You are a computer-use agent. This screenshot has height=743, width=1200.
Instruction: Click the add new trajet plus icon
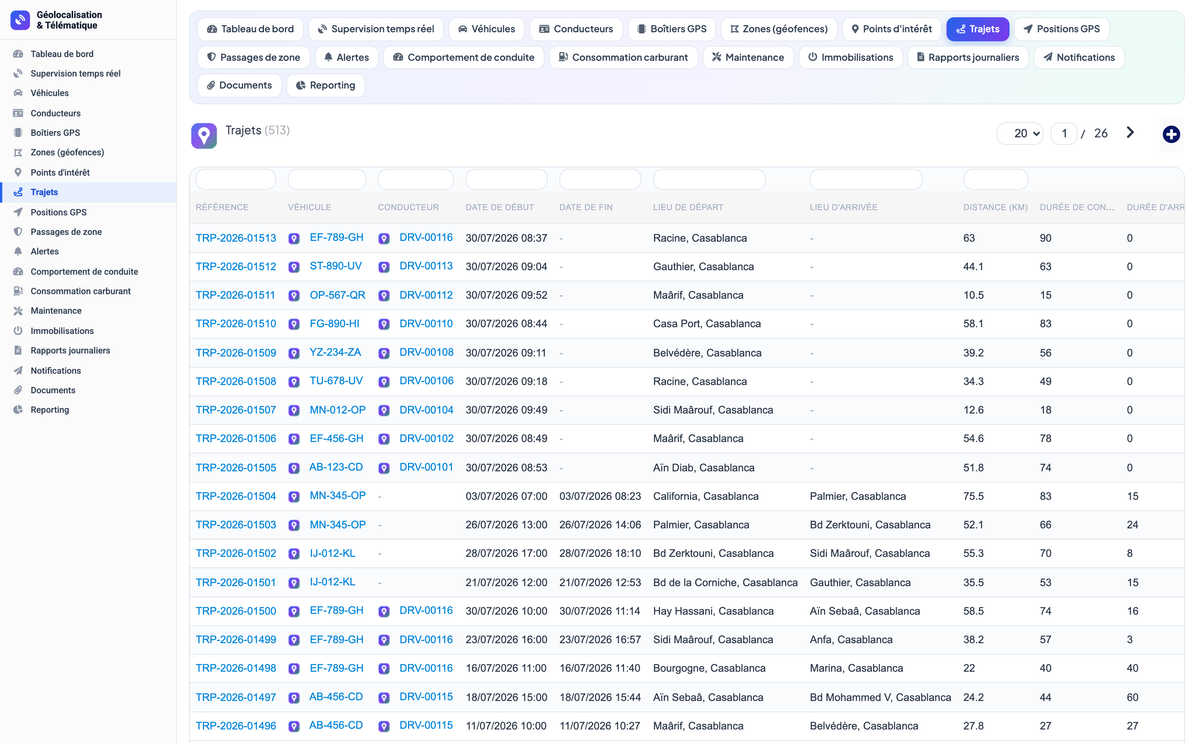click(x=1171, y=134)
